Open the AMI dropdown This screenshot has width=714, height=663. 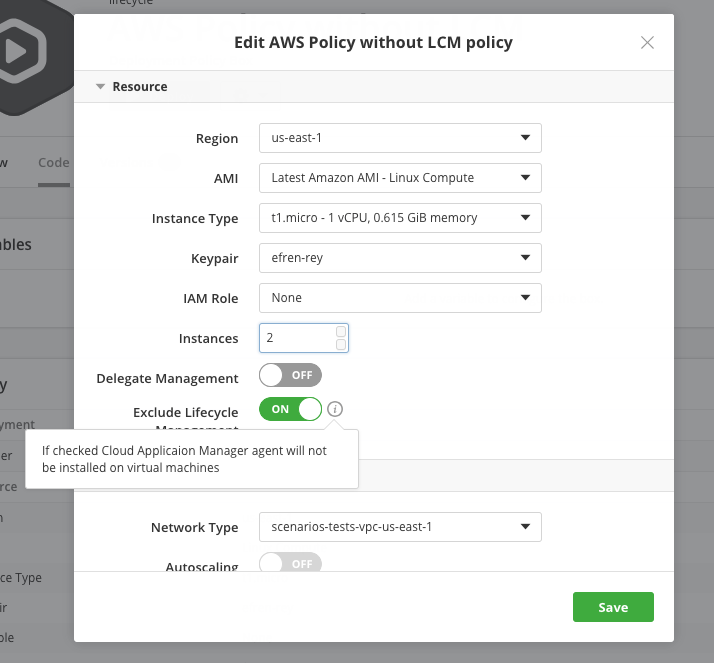point(400,178)
